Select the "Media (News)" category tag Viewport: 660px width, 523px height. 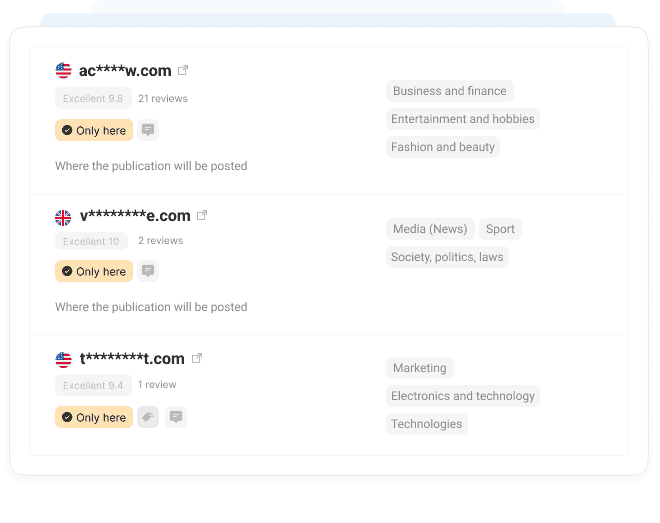pyautogui.click(x=430, y=229)
